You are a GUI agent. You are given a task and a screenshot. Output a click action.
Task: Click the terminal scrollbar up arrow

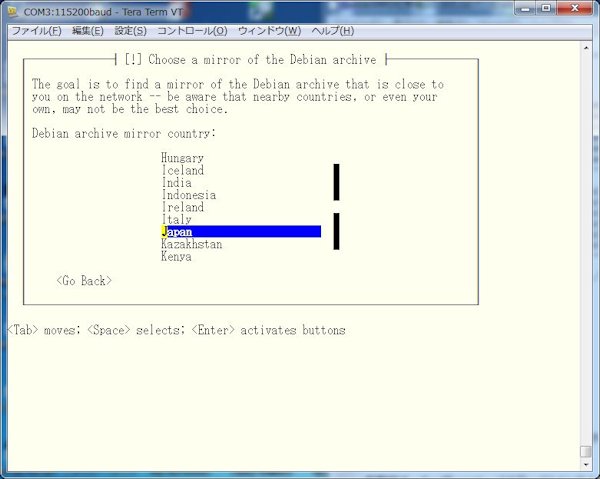click(x=586, y=48)
